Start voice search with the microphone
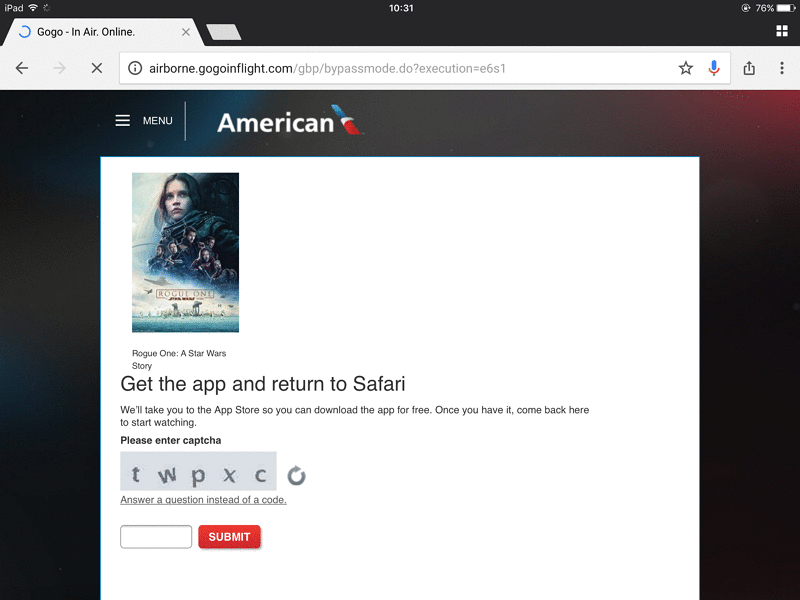The image size is (800, 600). 714,68
